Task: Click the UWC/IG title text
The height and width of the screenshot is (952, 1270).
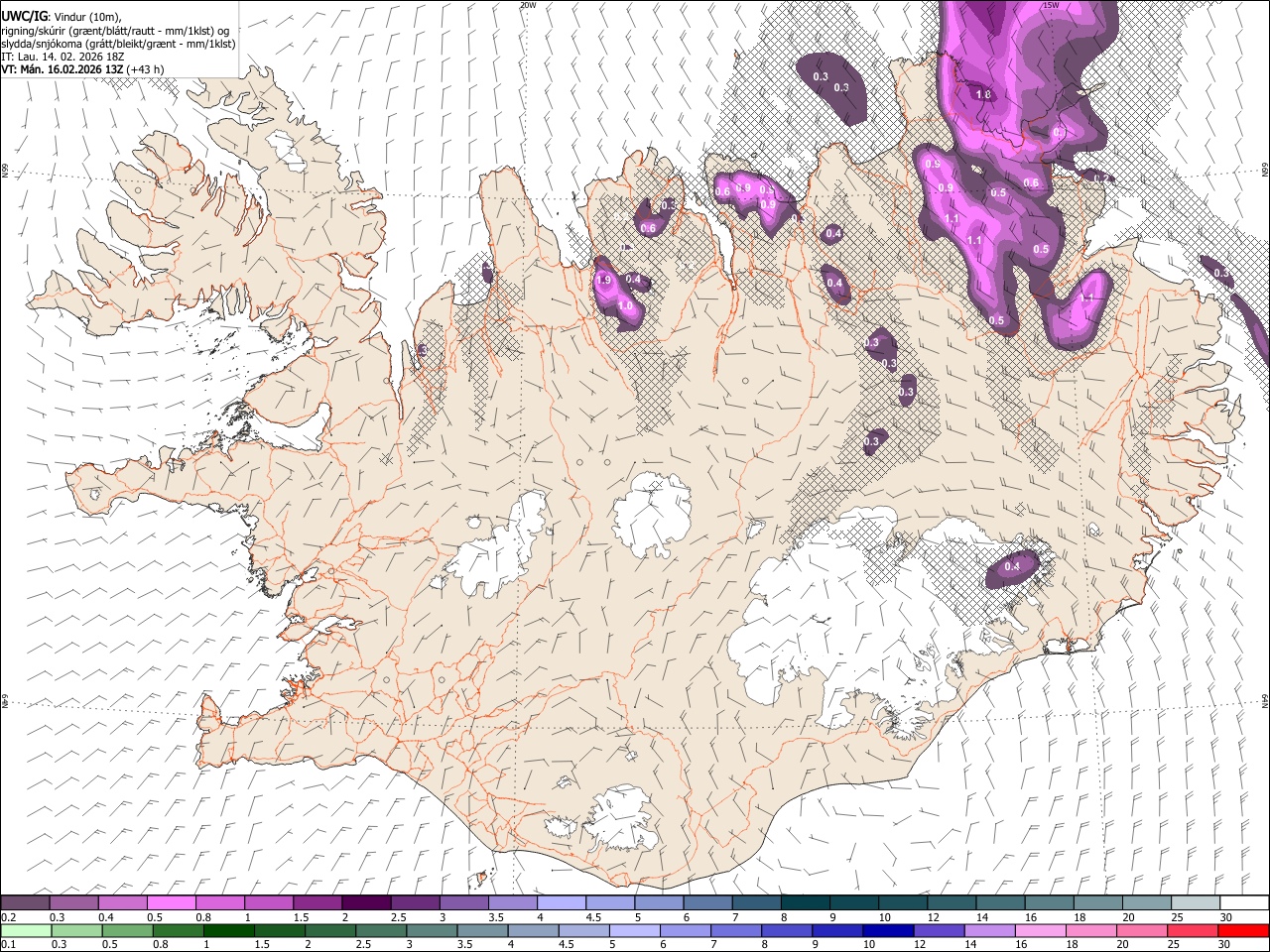Action: [24, 16]
